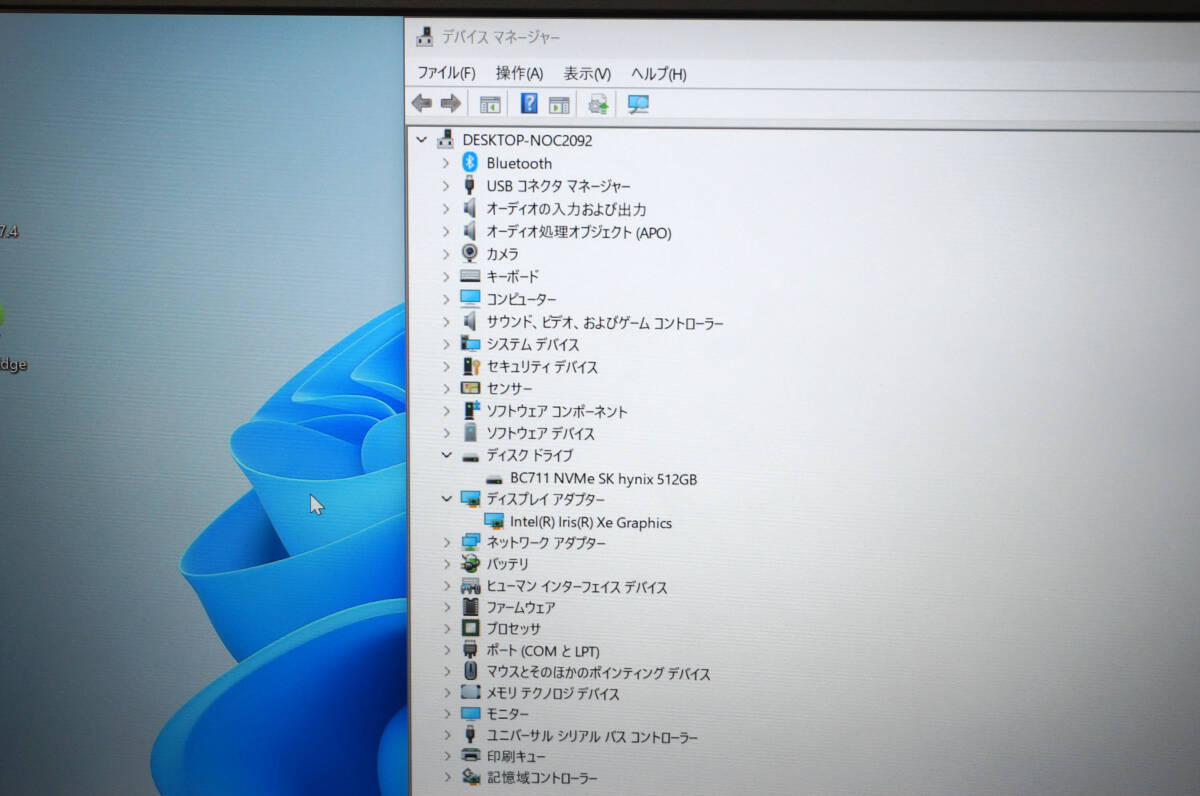Click the システム デバイス folder icon
Viewport: 1200px width, 796px height.
pos(470,343)
